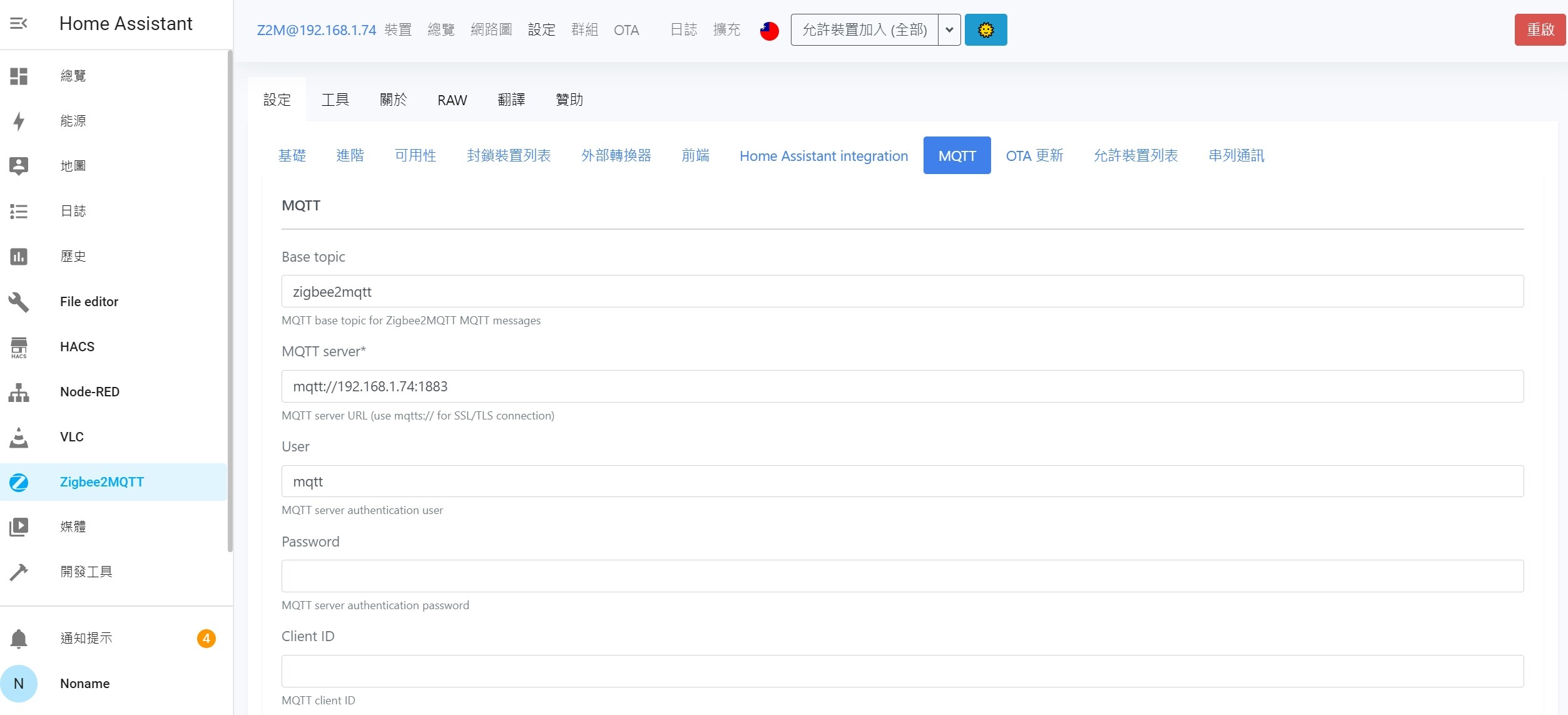Open the 前端 sub-tab

(x=695, y=155)
